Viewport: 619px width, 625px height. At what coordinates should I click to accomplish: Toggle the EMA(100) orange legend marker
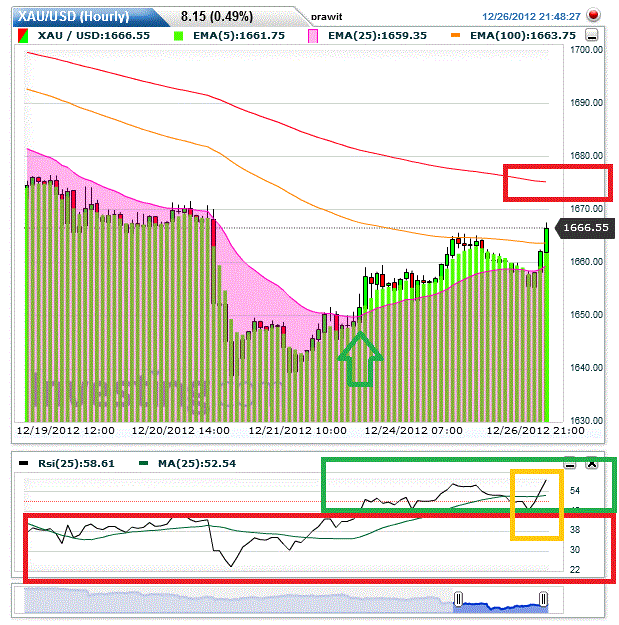click(455, 35)
